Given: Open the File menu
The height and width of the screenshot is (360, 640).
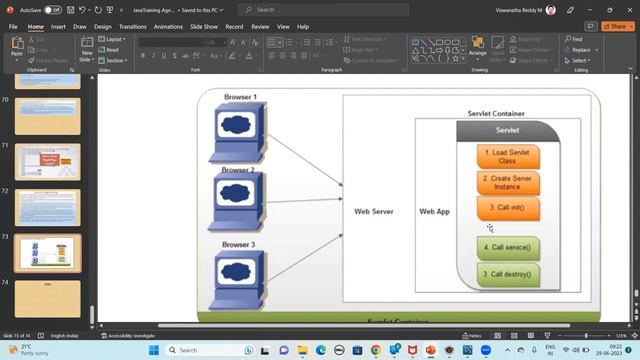Looking at the screenshot, I should click(13, 27).
